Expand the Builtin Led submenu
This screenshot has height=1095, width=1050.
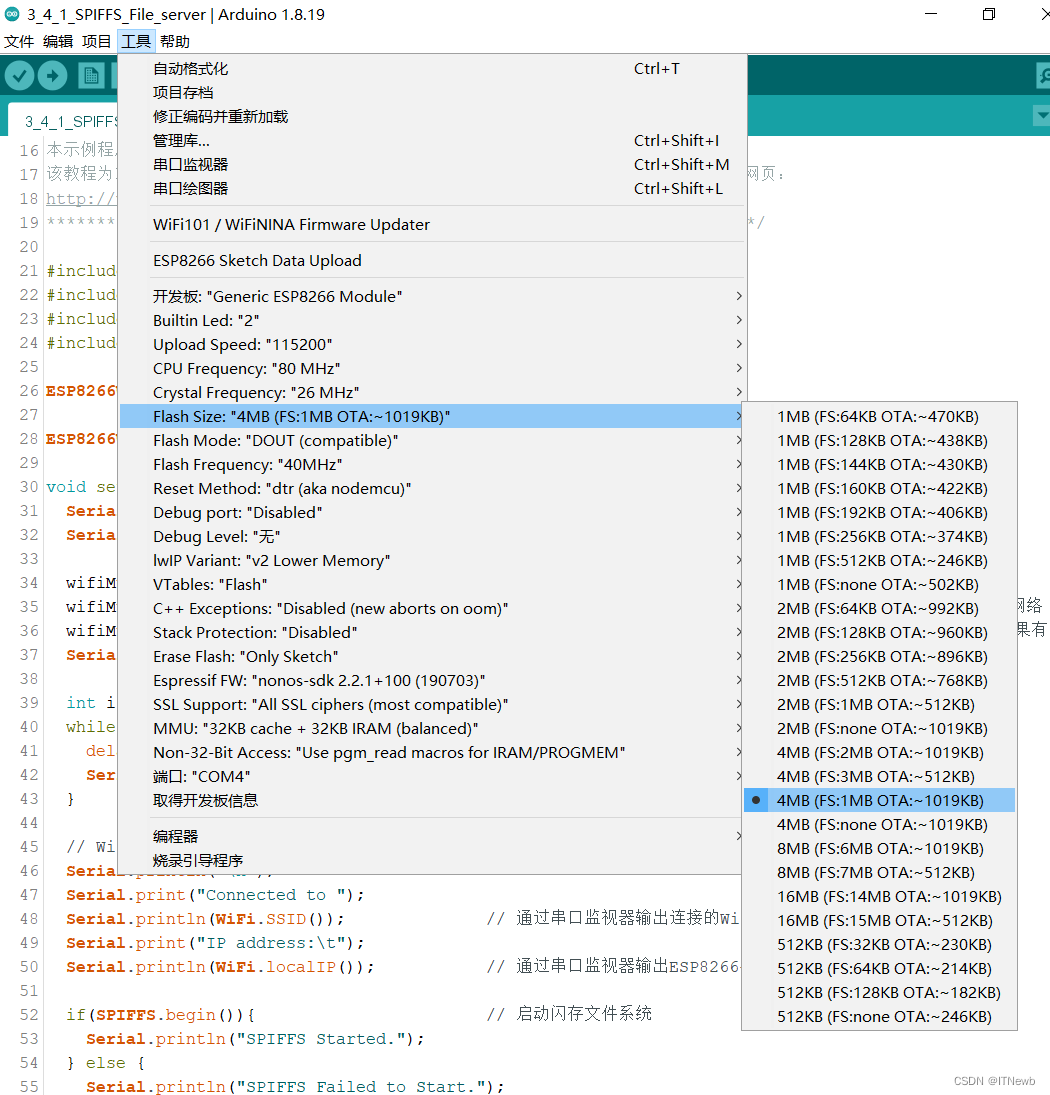433,321
